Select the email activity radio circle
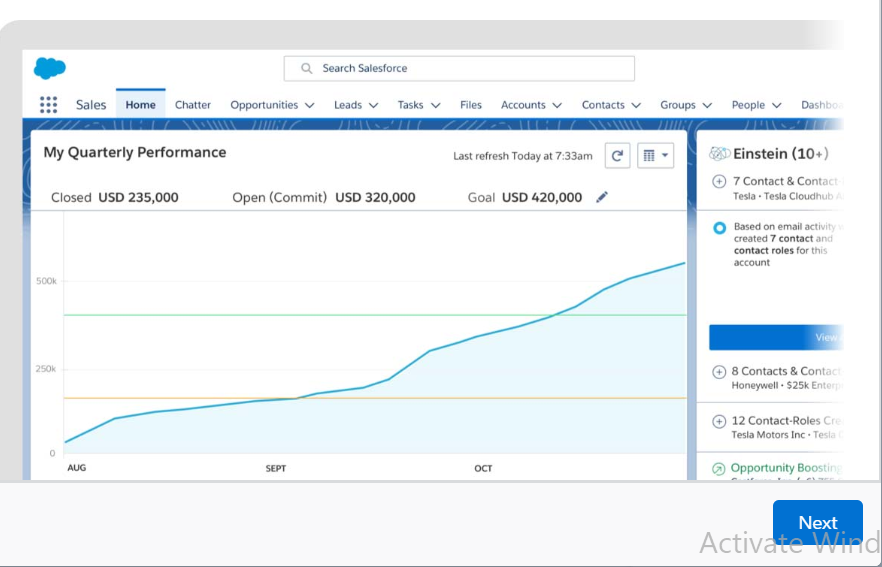Viewport: 882px width, 567px height. click(719, 228)
